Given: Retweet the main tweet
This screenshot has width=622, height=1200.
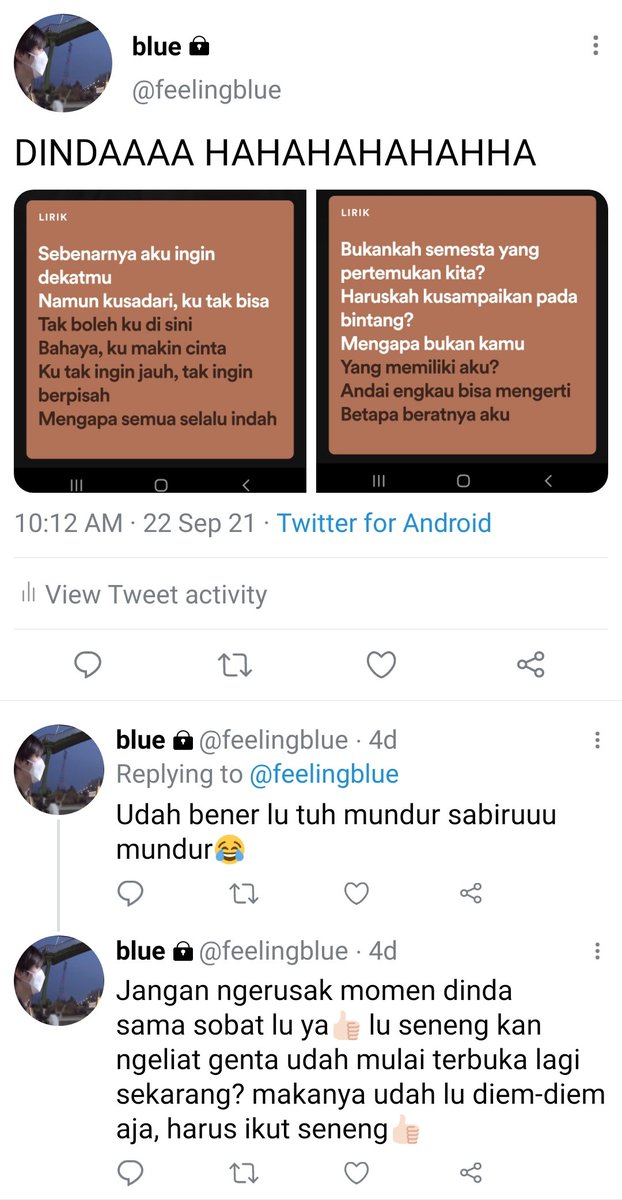Looking at the screenshot, I should click(236, 664).
